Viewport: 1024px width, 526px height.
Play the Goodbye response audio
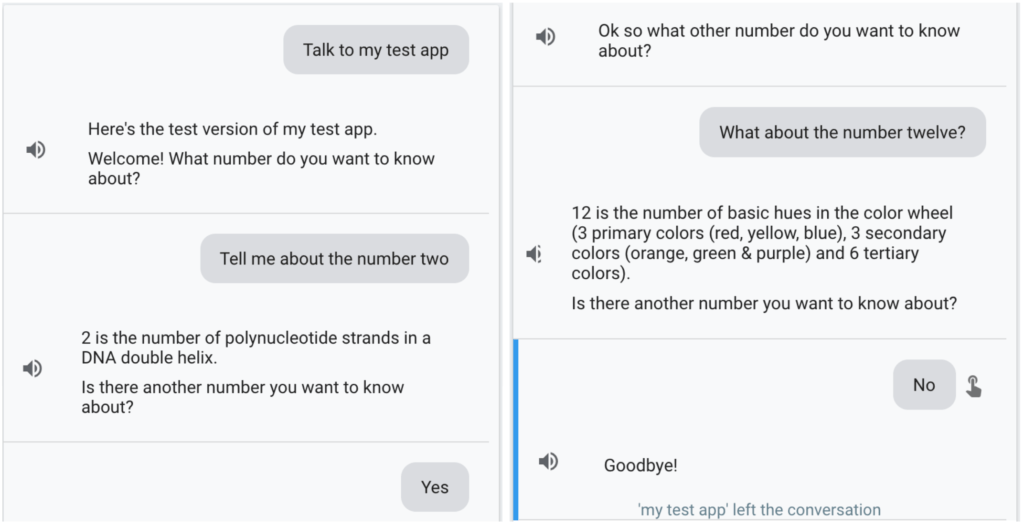(x=547, y=461)
